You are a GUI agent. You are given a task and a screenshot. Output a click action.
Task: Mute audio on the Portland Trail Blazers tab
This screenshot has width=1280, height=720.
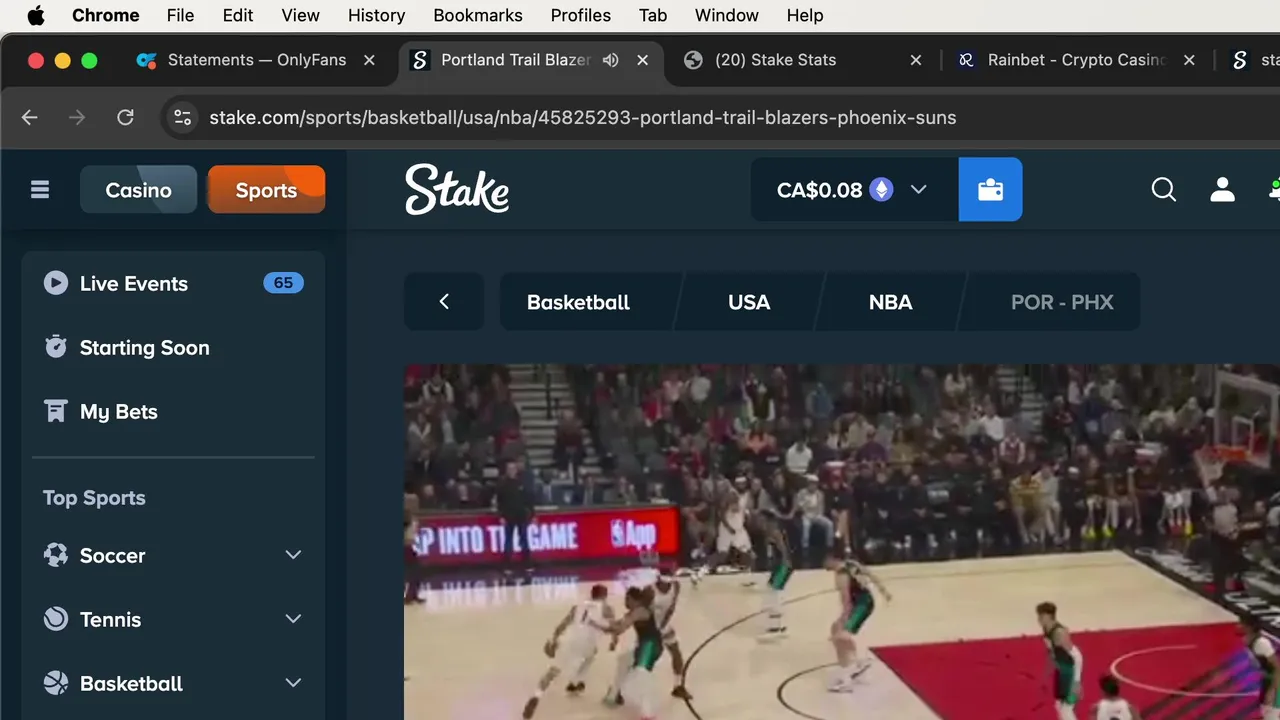(611, 60)
